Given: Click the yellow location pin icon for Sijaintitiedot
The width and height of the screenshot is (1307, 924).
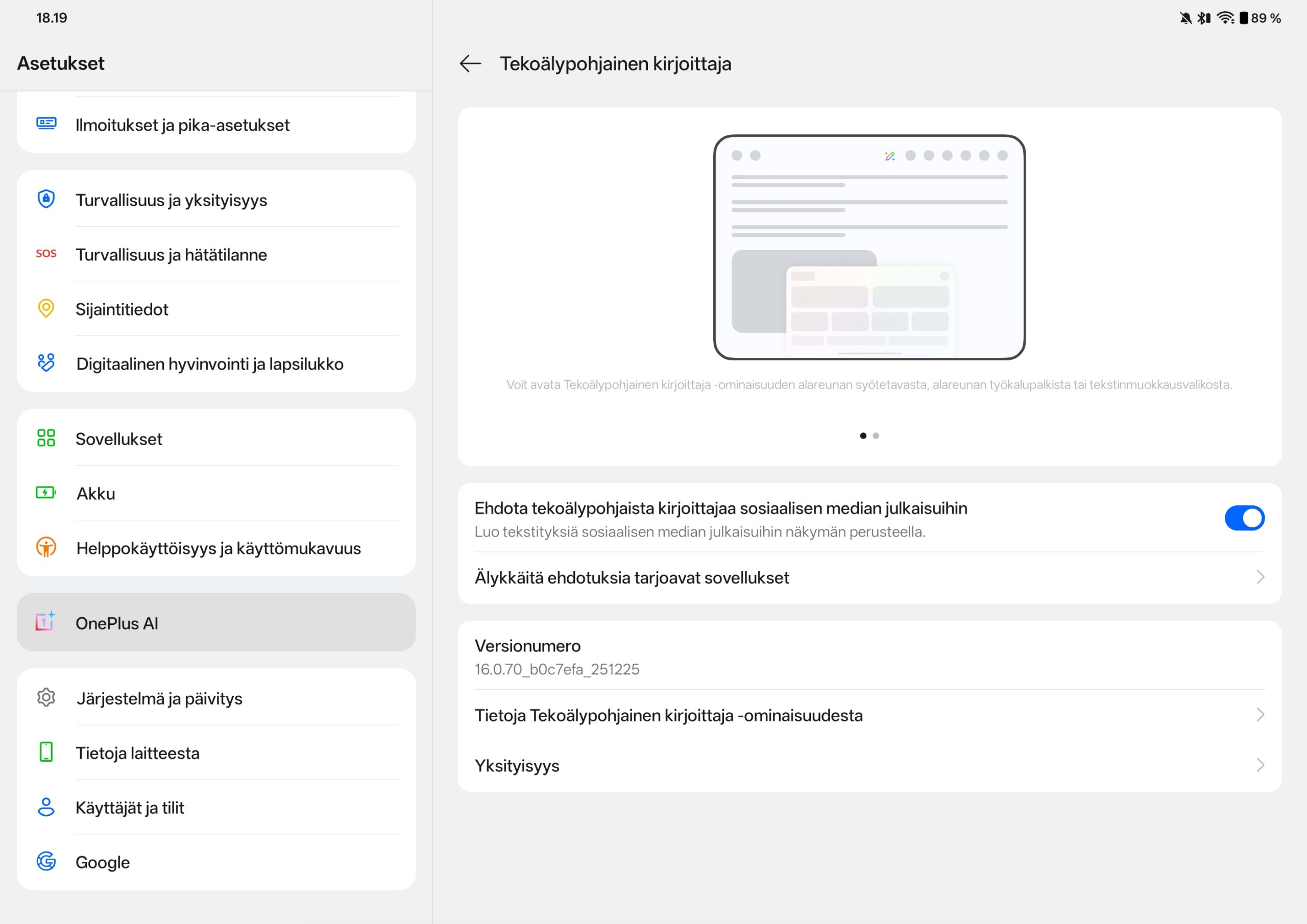Looking at the screenshot, I should pos(46,308).
